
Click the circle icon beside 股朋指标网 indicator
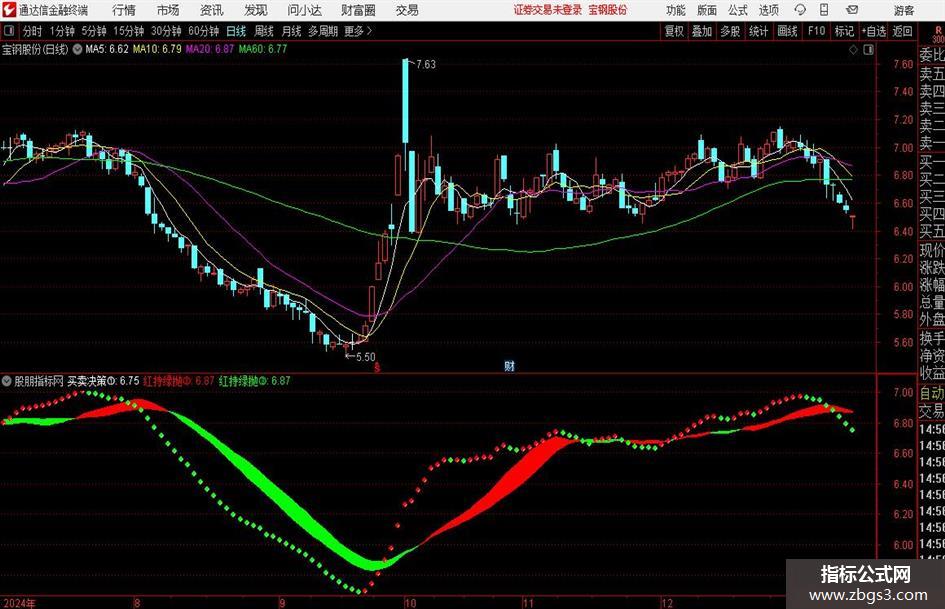pyautogui.click(x=7, y=381)
